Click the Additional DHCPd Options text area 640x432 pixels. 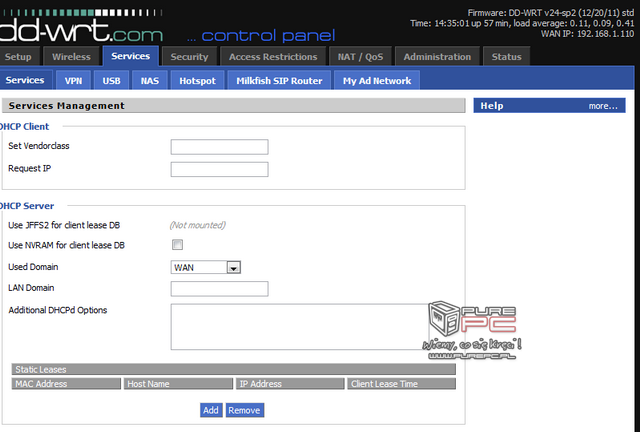point(300,327)
